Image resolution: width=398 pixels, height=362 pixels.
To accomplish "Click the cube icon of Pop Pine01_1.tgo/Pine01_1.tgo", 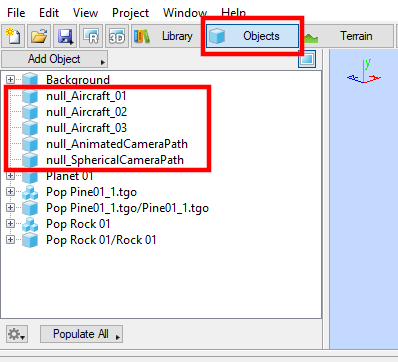I will pos(30,208).
